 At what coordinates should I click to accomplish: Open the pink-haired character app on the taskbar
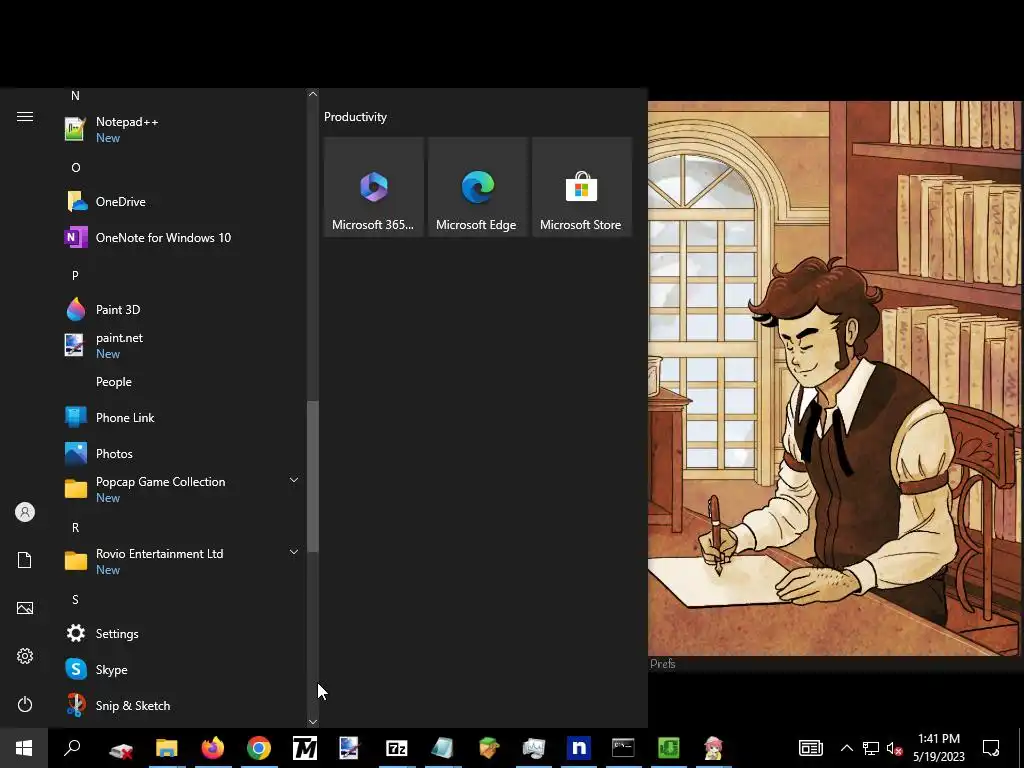pos(713,748)
